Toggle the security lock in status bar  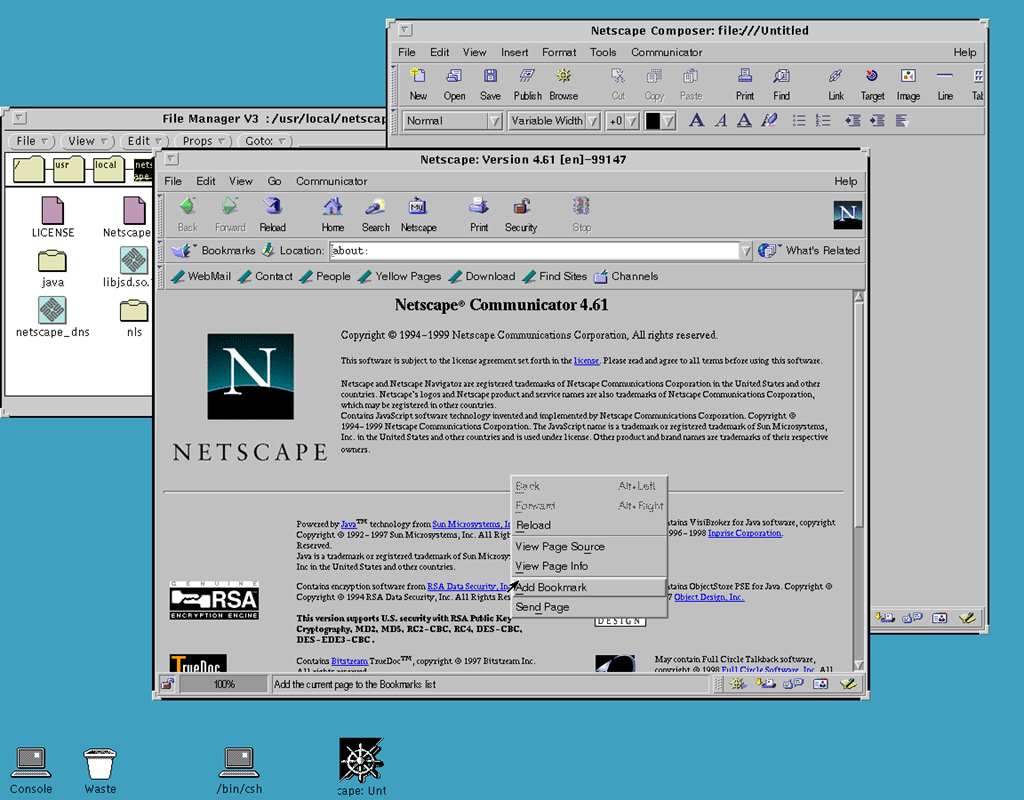pos(168,684)
